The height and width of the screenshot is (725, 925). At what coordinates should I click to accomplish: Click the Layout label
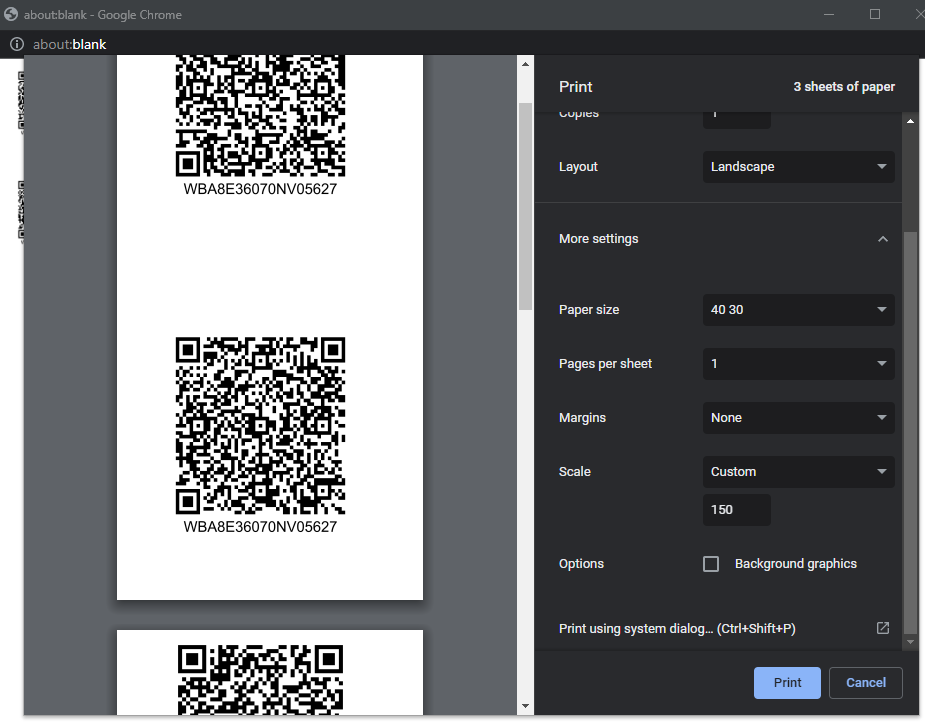pyautogui.click(x=578, y=167)
